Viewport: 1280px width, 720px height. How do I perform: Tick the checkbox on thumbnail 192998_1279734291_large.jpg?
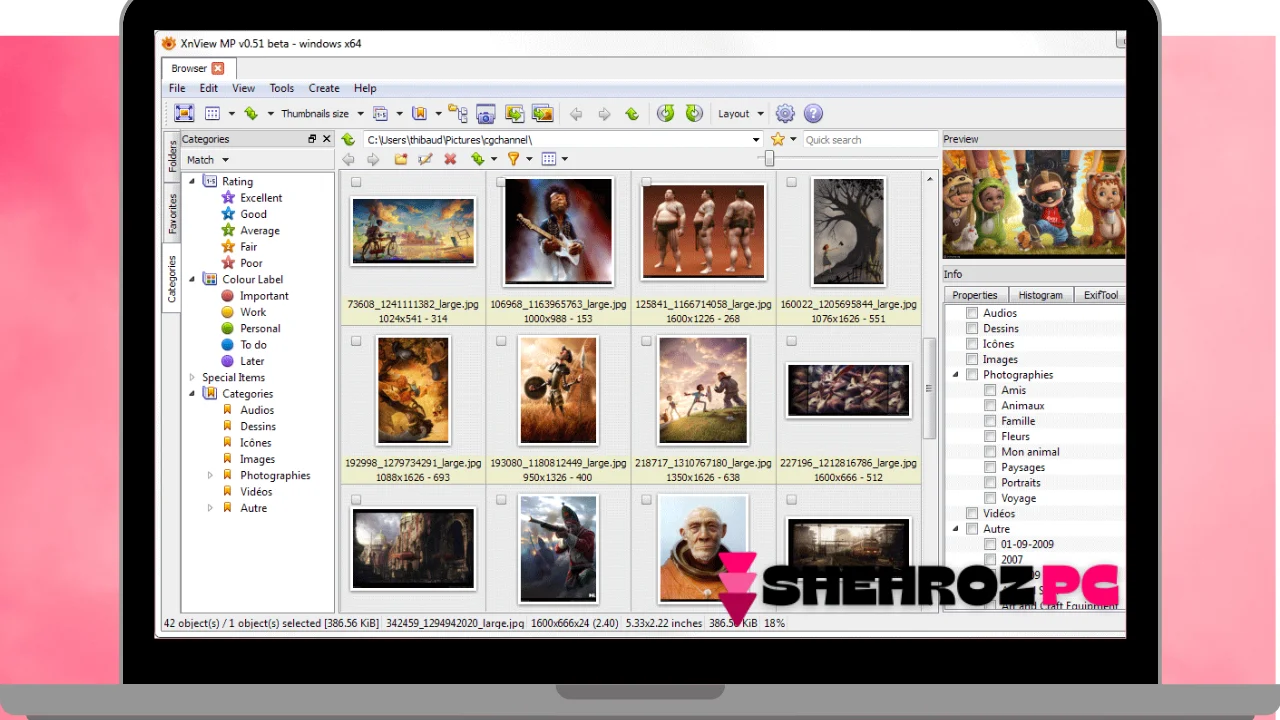pos(356,341)
